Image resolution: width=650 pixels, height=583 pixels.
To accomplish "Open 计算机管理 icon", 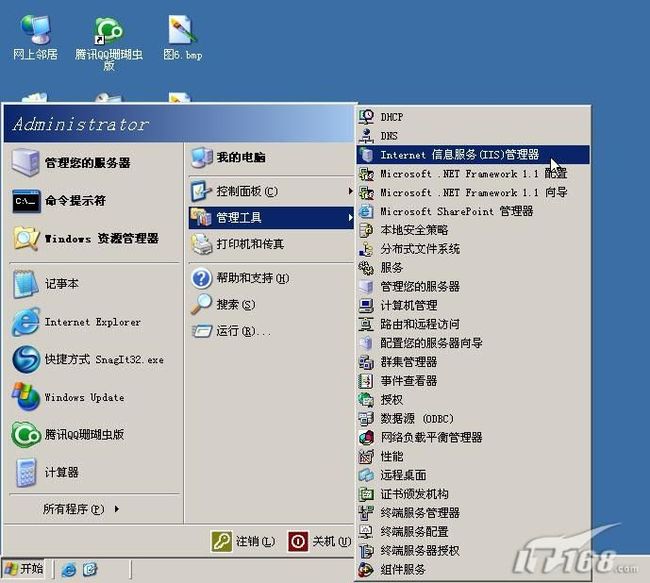I will pyautogui.click(x=366, y=305).
